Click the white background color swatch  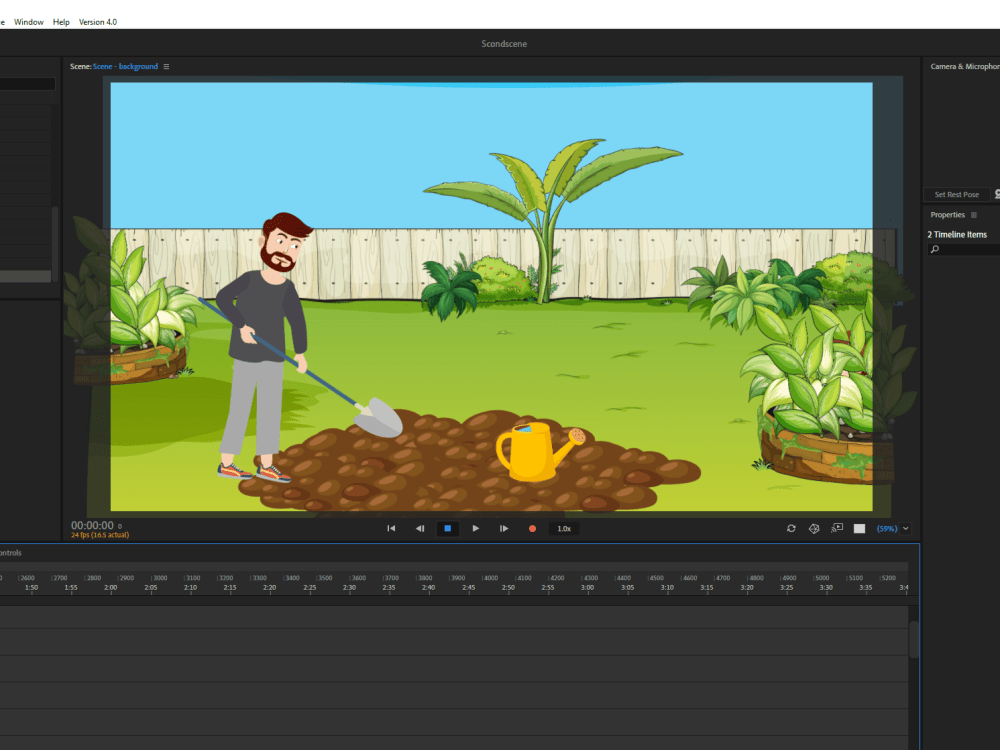(860, 528)
